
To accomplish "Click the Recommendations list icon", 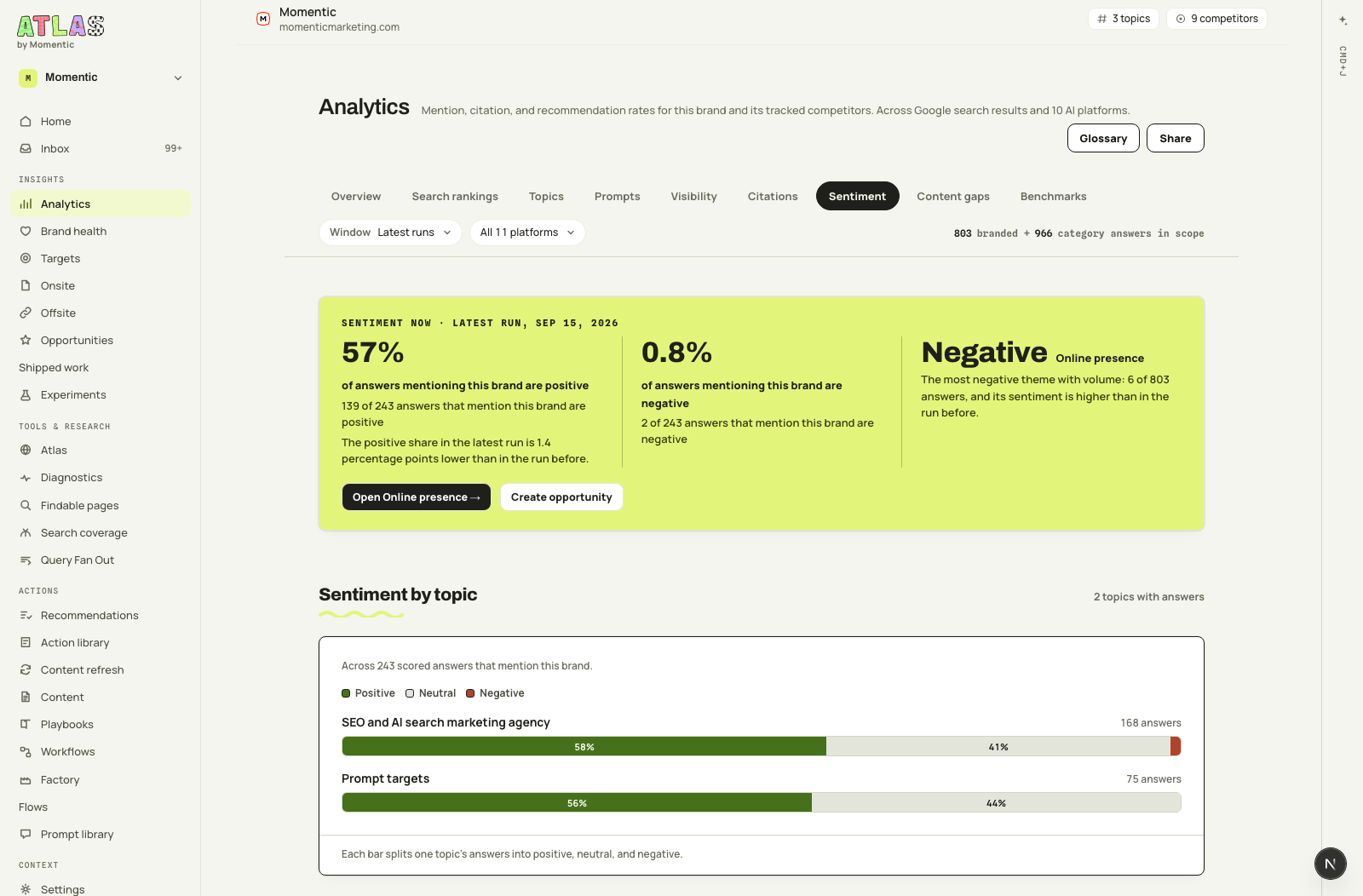I will pyautogui.click(x=26, y=616).
